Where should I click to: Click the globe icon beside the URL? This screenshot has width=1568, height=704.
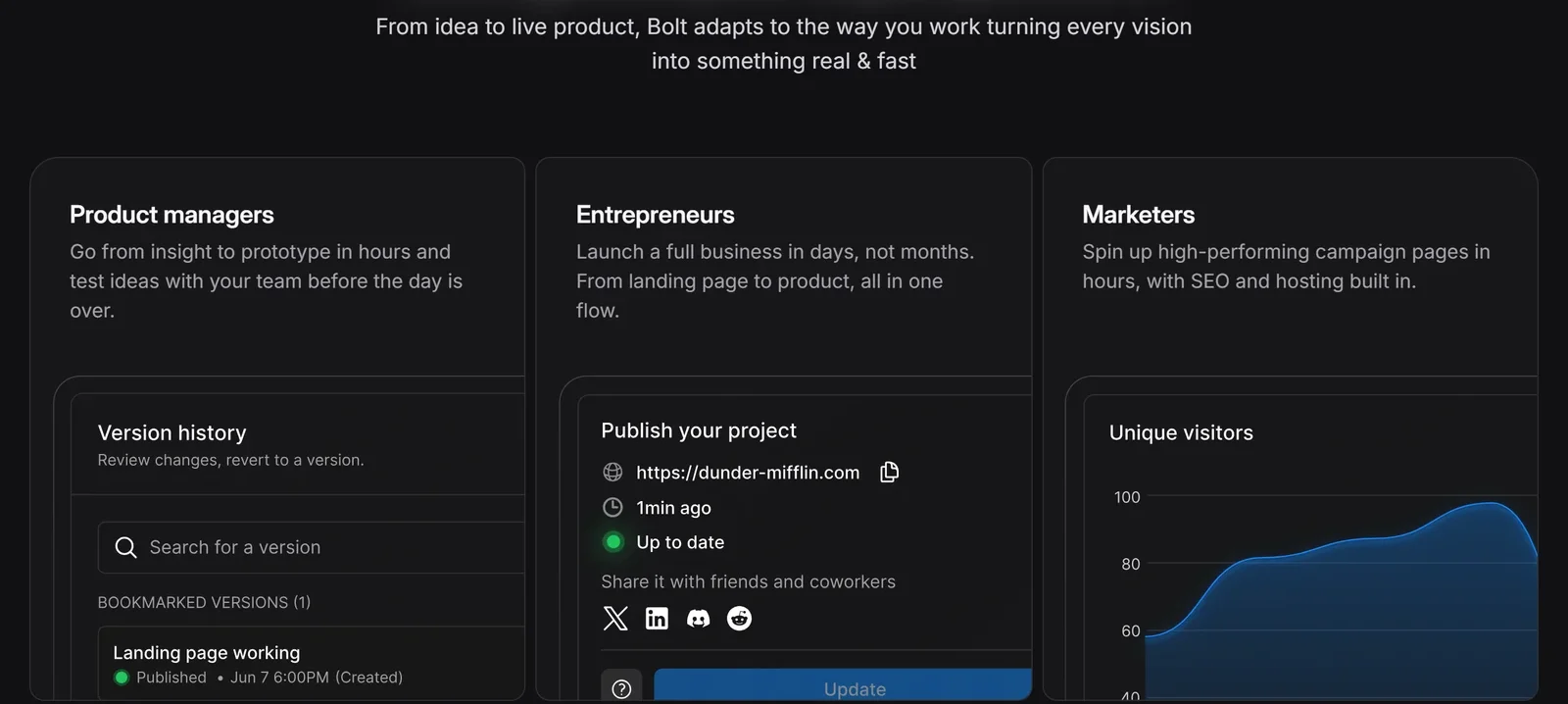(612, 472)
